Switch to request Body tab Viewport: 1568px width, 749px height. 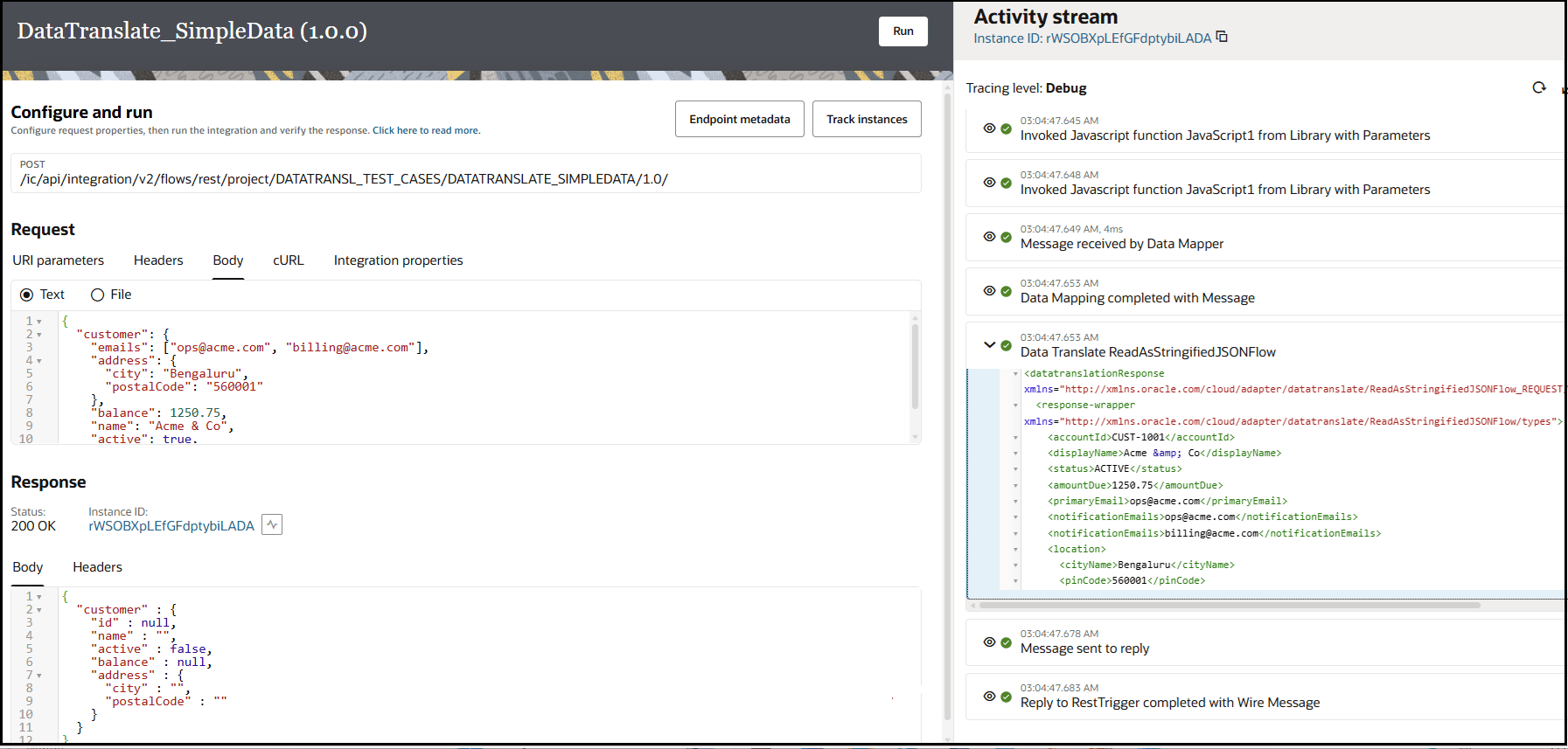pos(228,260)
